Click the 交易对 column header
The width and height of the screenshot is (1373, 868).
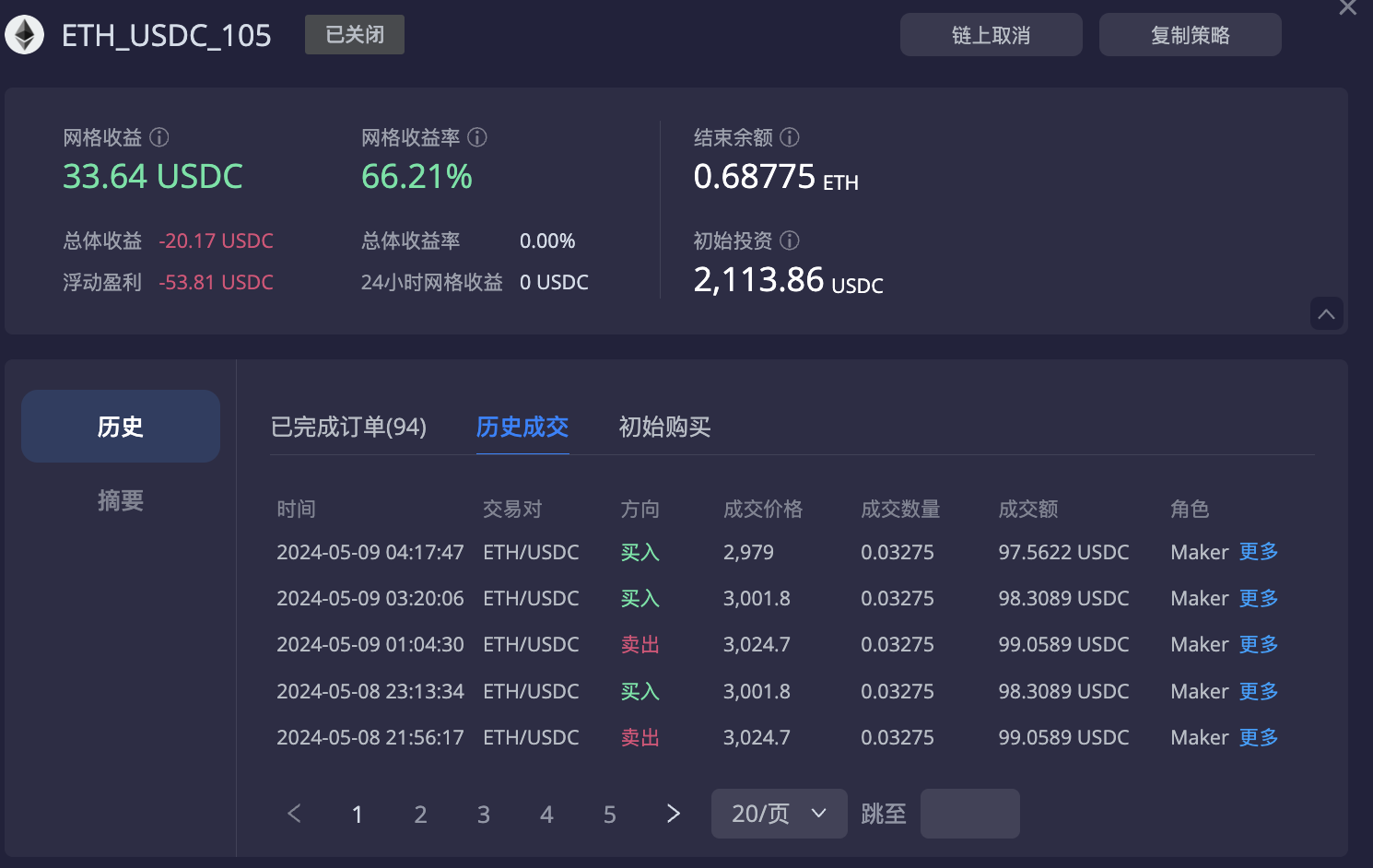point(512,509)
